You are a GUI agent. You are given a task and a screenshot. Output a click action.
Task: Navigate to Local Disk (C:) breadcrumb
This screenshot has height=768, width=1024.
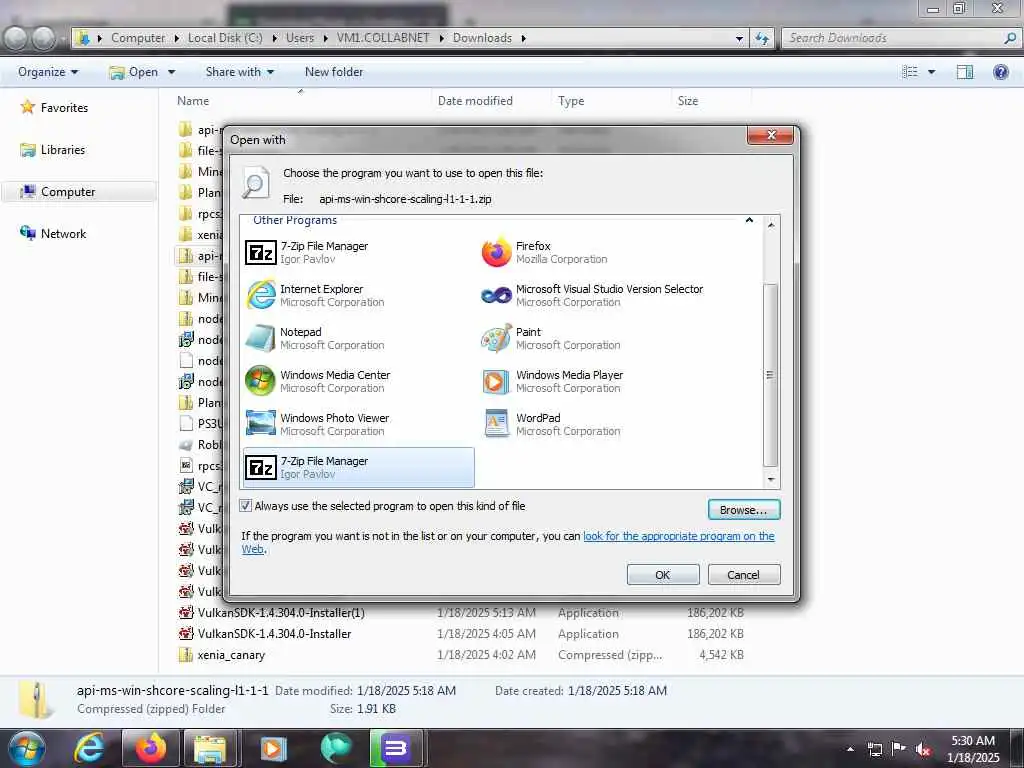click(225, 38)
